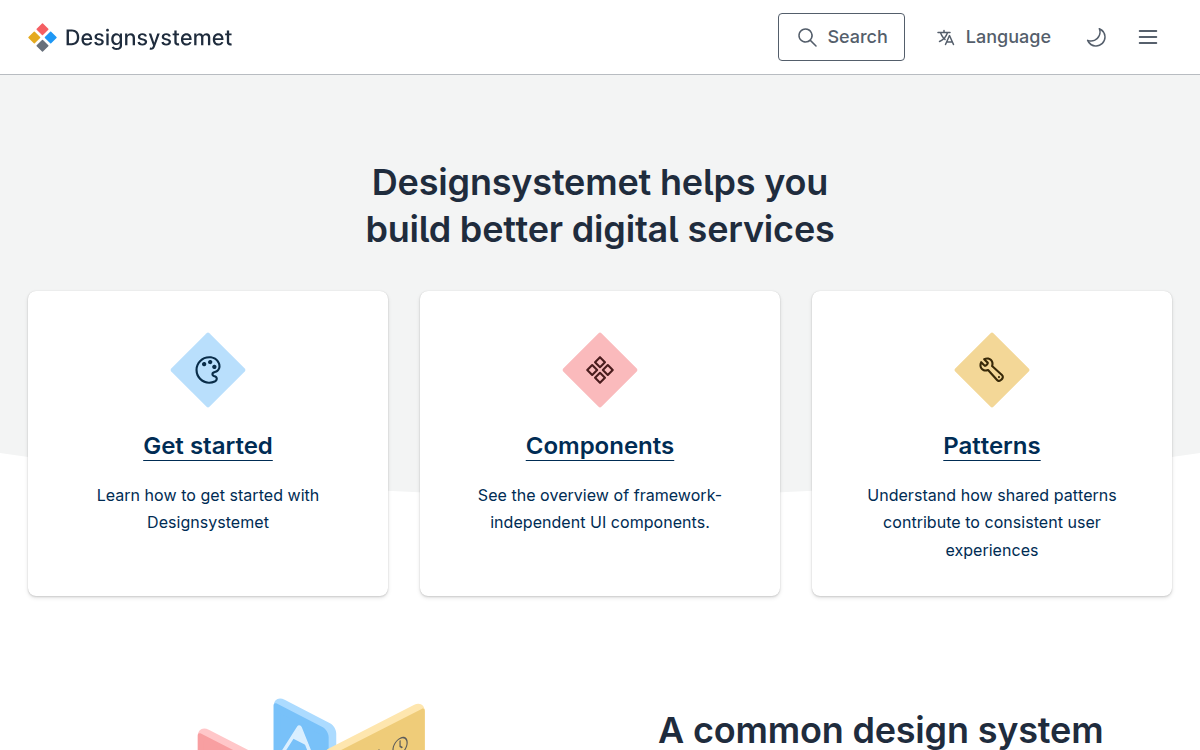This screenshot has height=750, width=1200.
Task: Toggle dark mode with the moon icon
Action: click(x=1096, y=37)
